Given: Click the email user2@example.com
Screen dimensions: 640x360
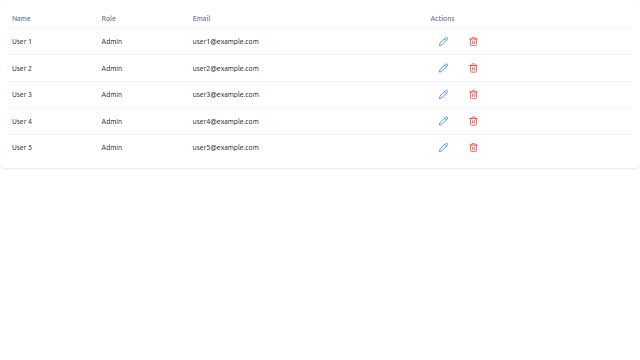Looking at the screenshot, I should tap(226, 68).
